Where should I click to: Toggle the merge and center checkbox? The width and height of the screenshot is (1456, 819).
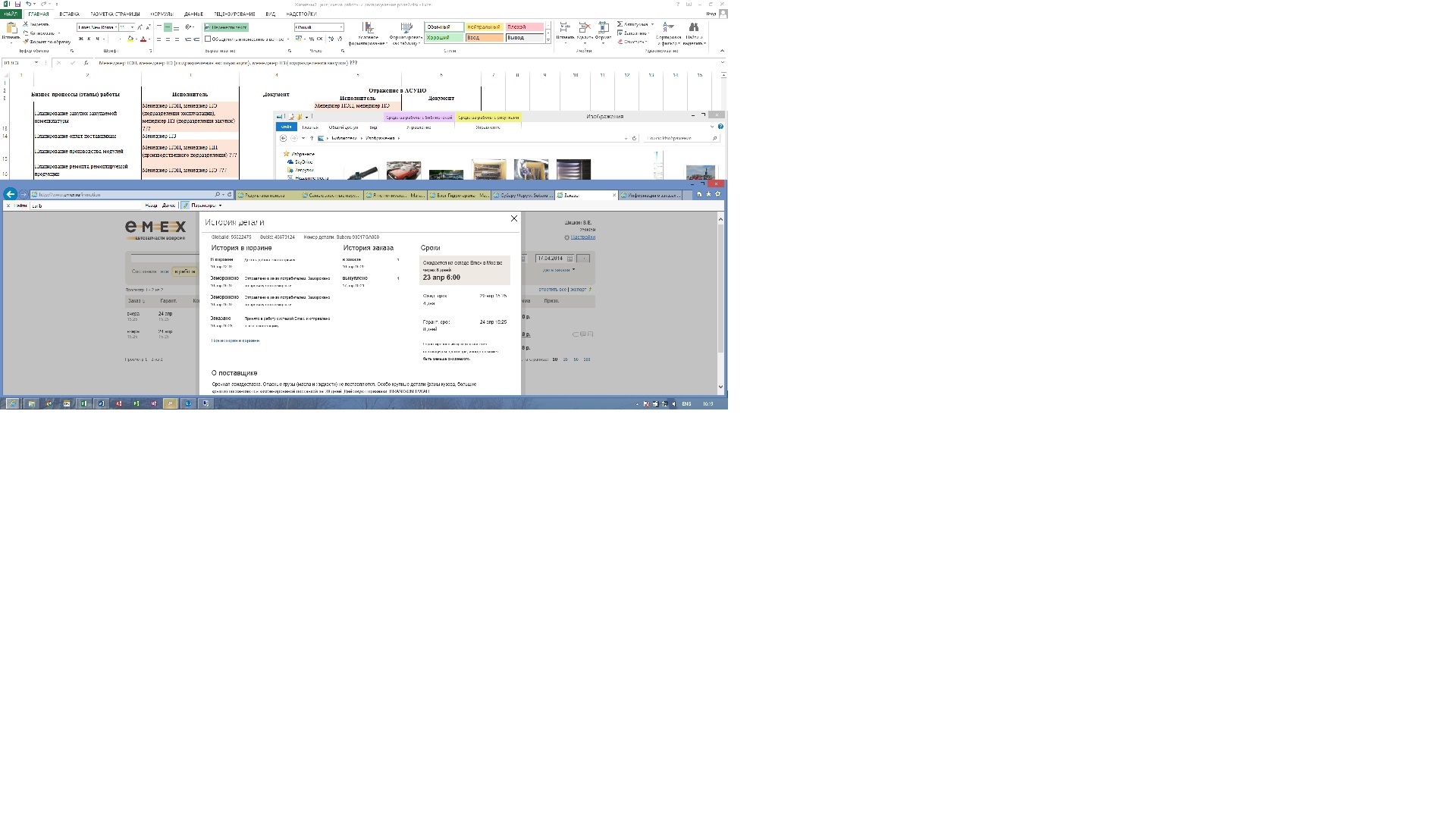(x=208, y=39)
